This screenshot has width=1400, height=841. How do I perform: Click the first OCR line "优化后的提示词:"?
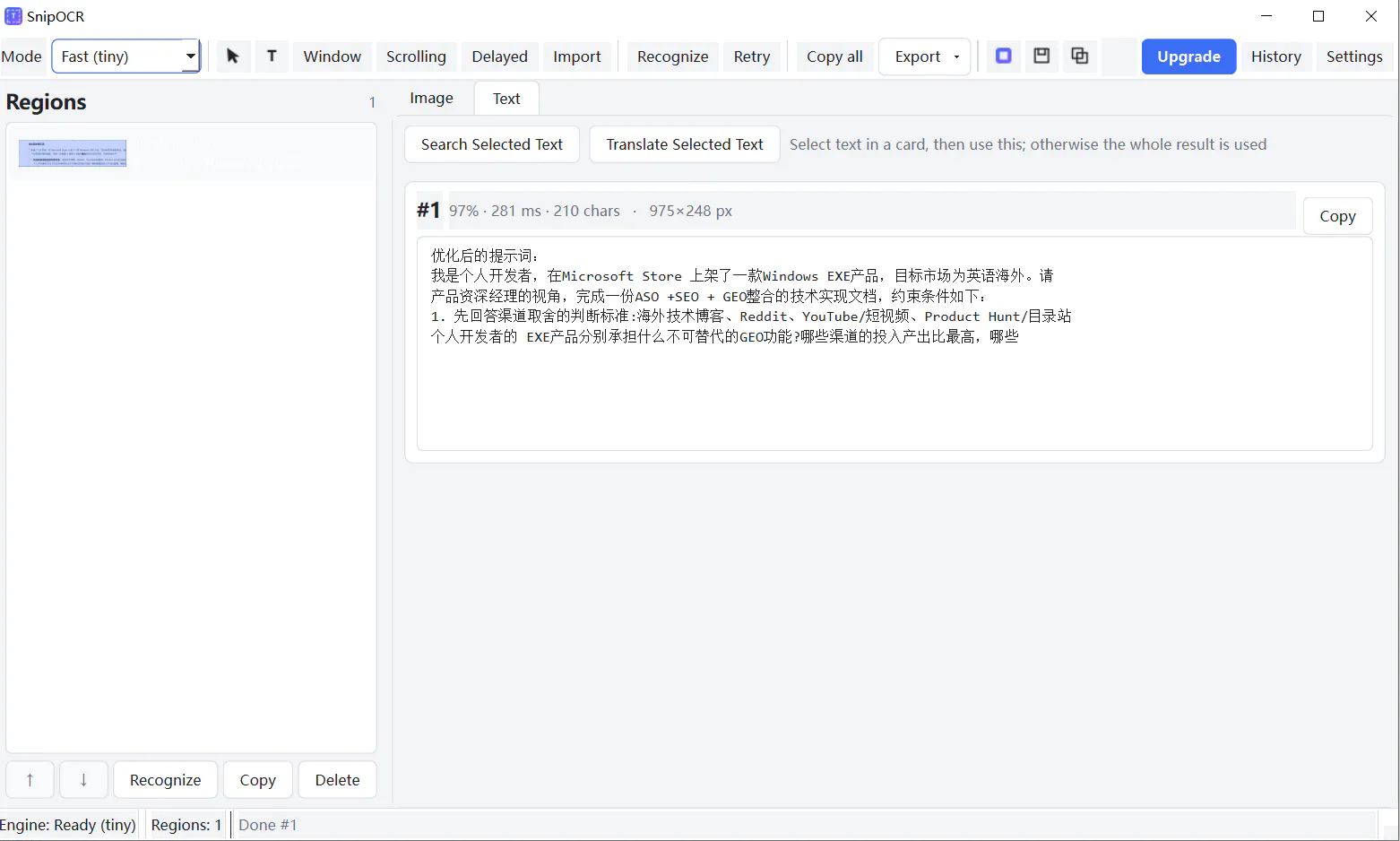pyautogui.click(x=484, y=256)
